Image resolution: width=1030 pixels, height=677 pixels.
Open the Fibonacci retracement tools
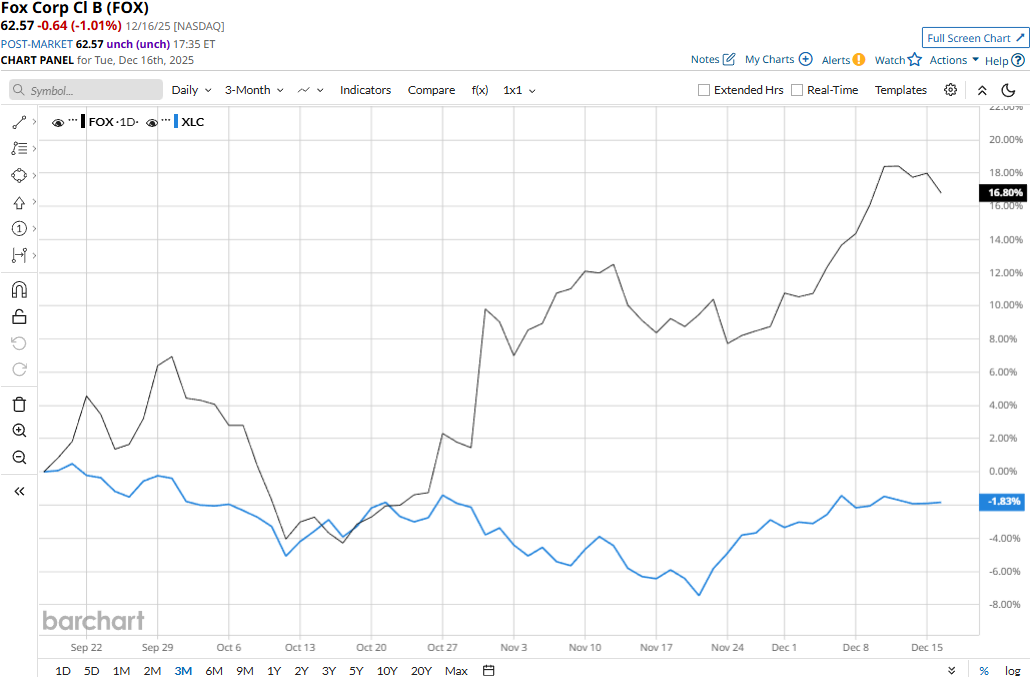point(19,148)
